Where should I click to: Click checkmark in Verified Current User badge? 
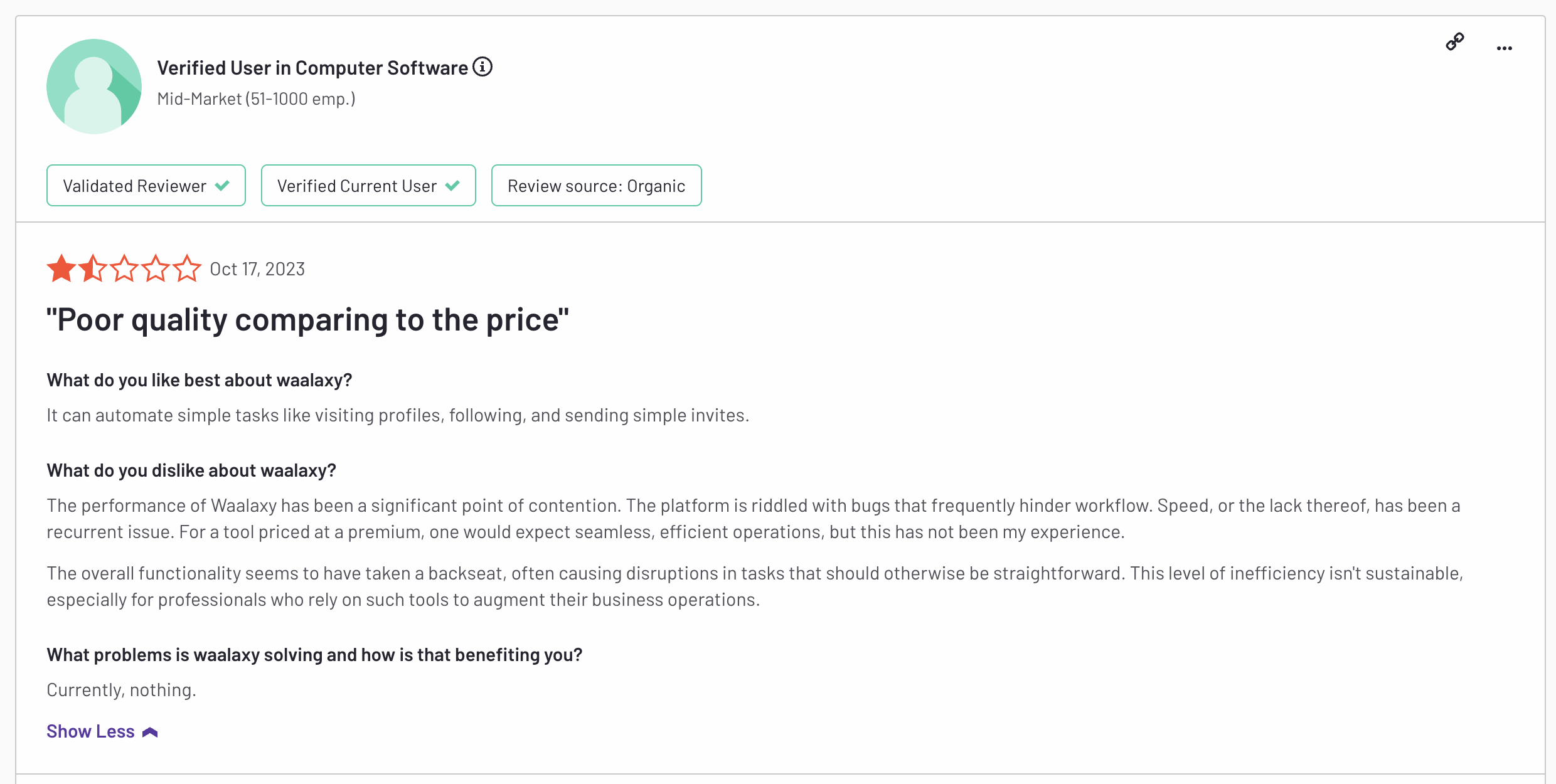pyautogui.click(x=452, y=186)
